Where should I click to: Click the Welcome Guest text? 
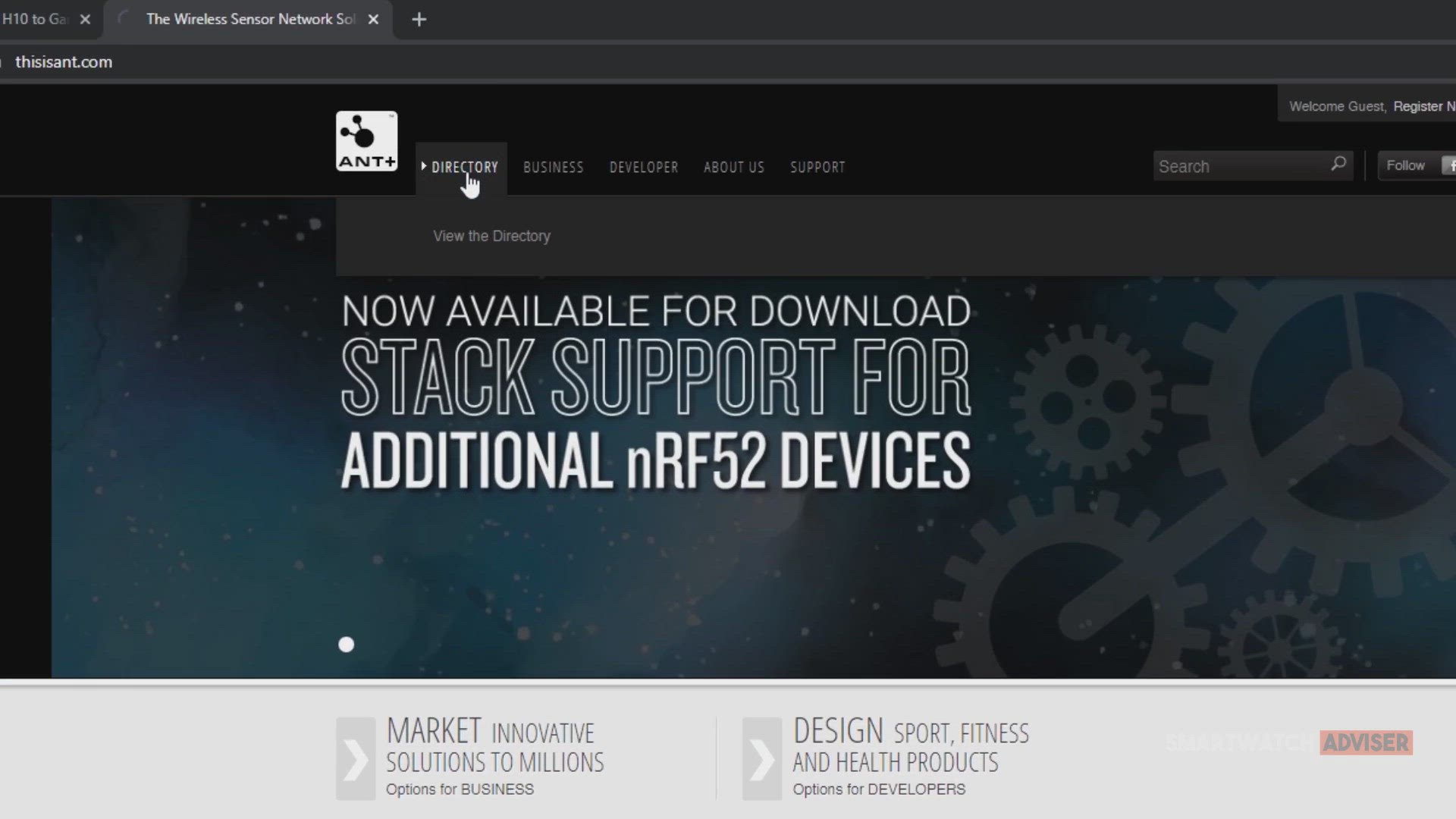tap(1338, 106)
